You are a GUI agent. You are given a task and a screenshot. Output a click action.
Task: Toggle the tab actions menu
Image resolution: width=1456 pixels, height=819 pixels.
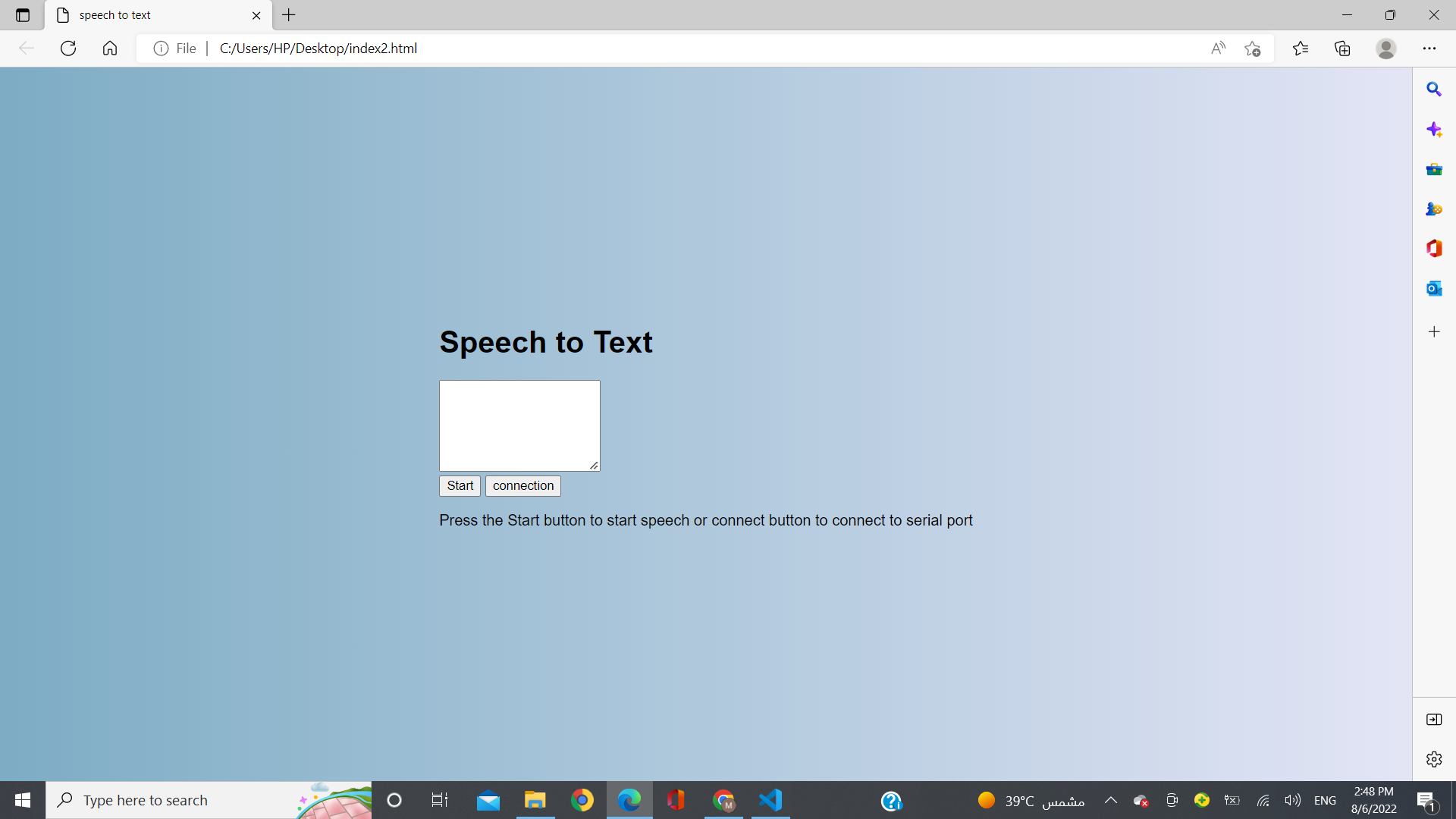23,15
